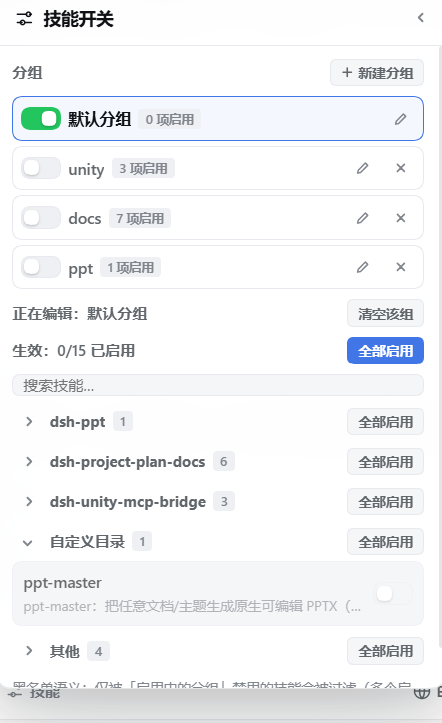442x723 pixels.
Task: Remove the docs group
Action: [401, 218]
